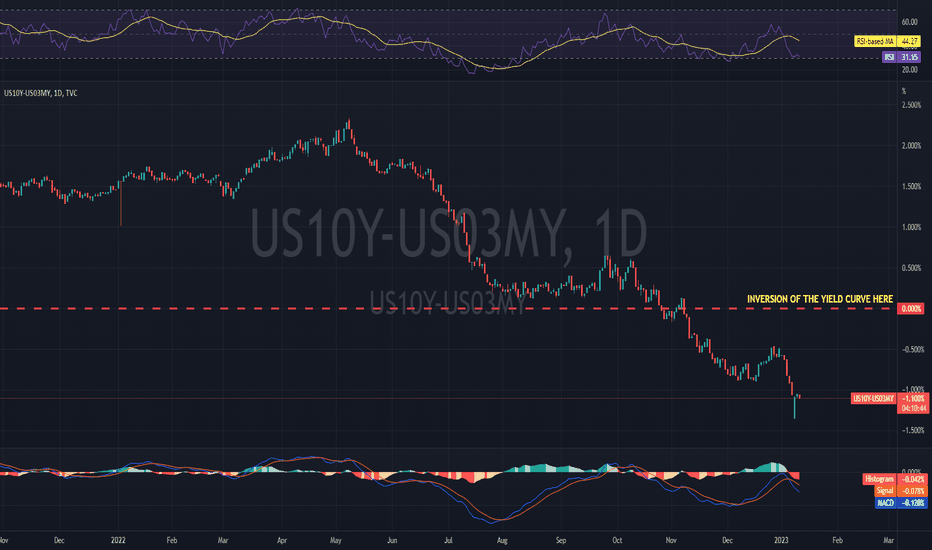Click the Sep label on time axis
This screenshot has width=932, height=550.
[561, 540]
